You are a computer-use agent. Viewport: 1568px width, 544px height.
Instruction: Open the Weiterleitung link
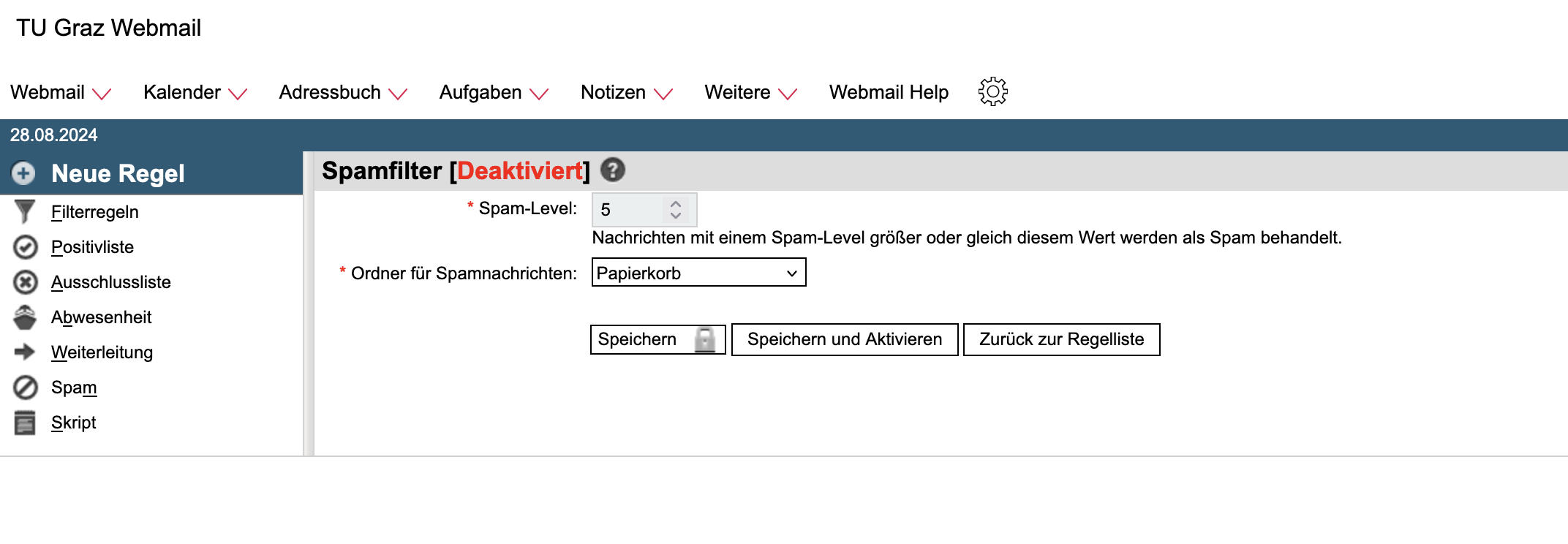102,352
